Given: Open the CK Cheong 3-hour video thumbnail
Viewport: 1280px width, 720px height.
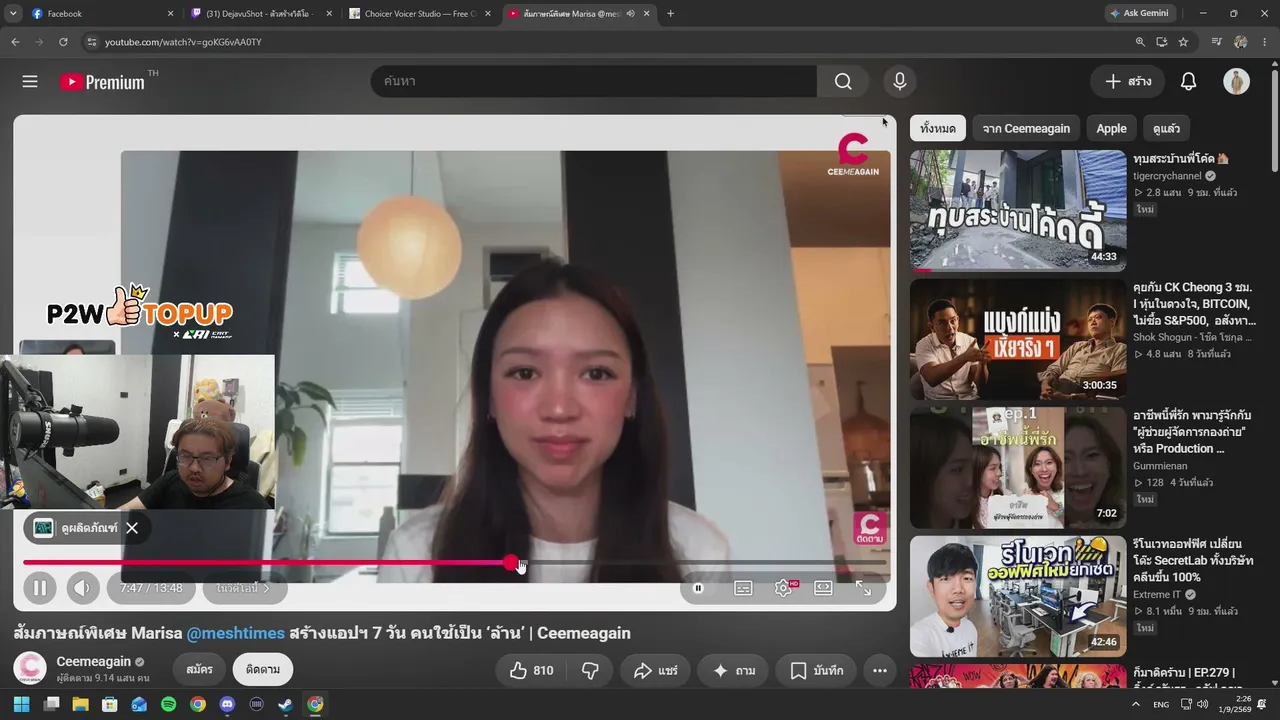Looking at the screenshot, I should [x=1018, y=339].
